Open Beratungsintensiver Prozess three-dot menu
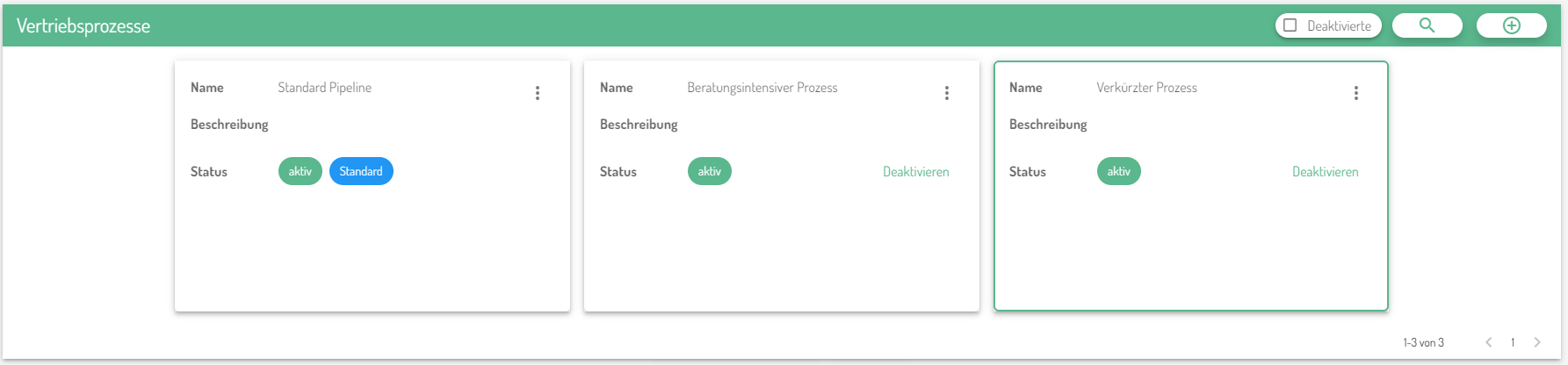This screenshot has width=1568, height=365. tap(947, 93)
